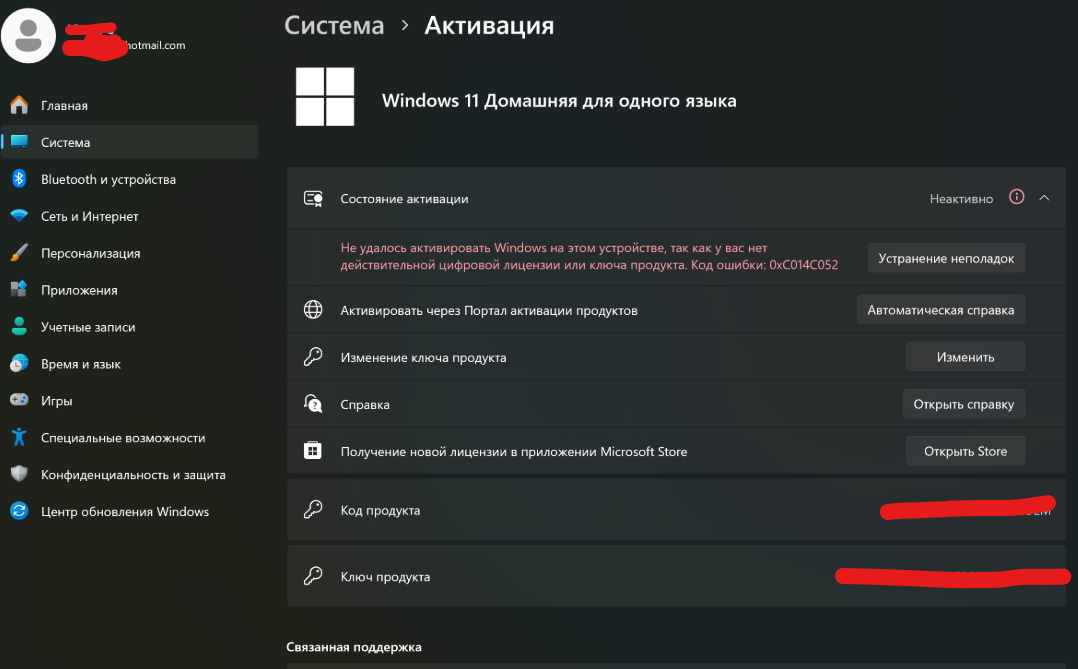
Task: Click the key icon beside Ключ продукта
Action: [314, 575]
